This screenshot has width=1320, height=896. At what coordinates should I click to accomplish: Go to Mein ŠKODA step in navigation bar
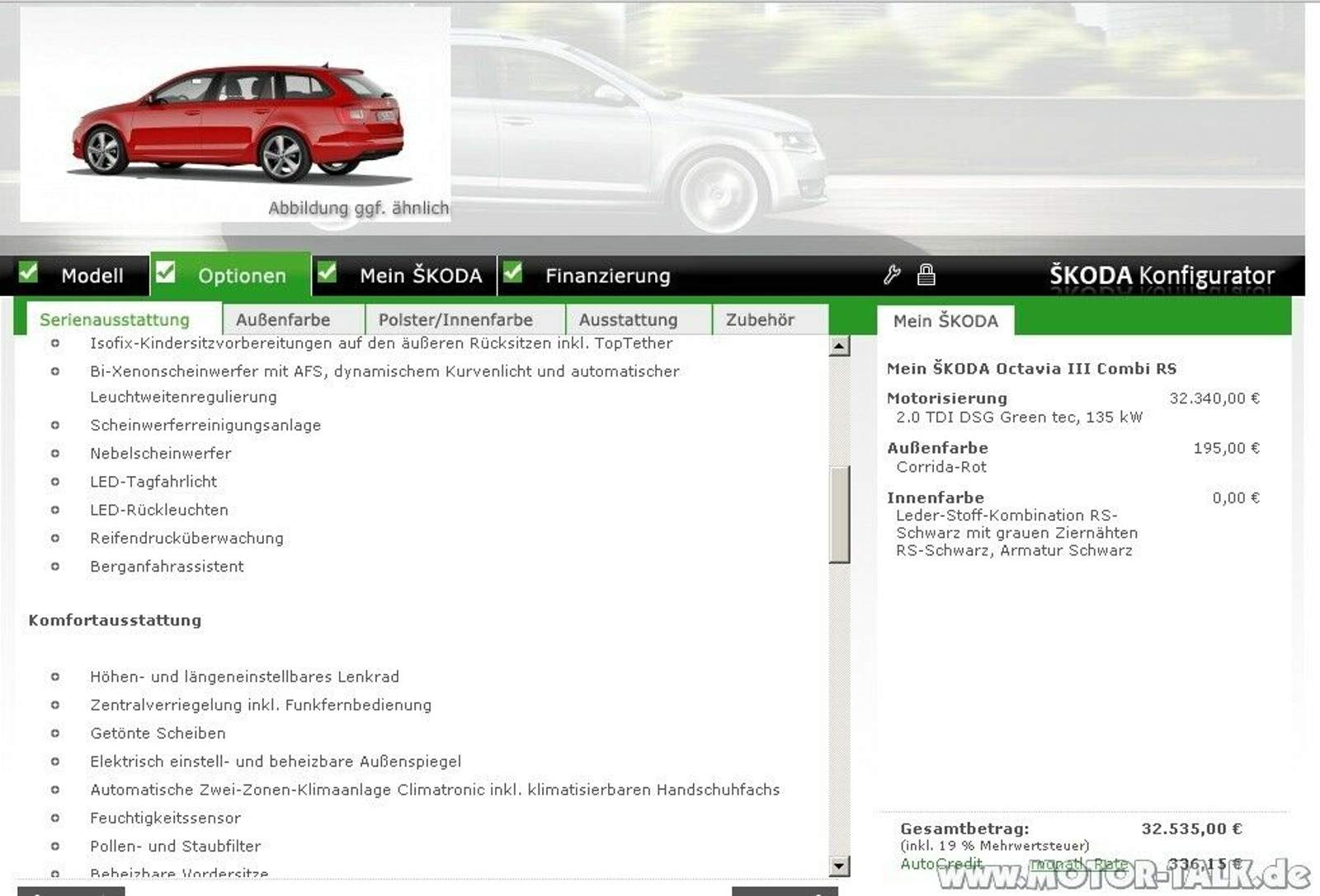tap(421, 276)
